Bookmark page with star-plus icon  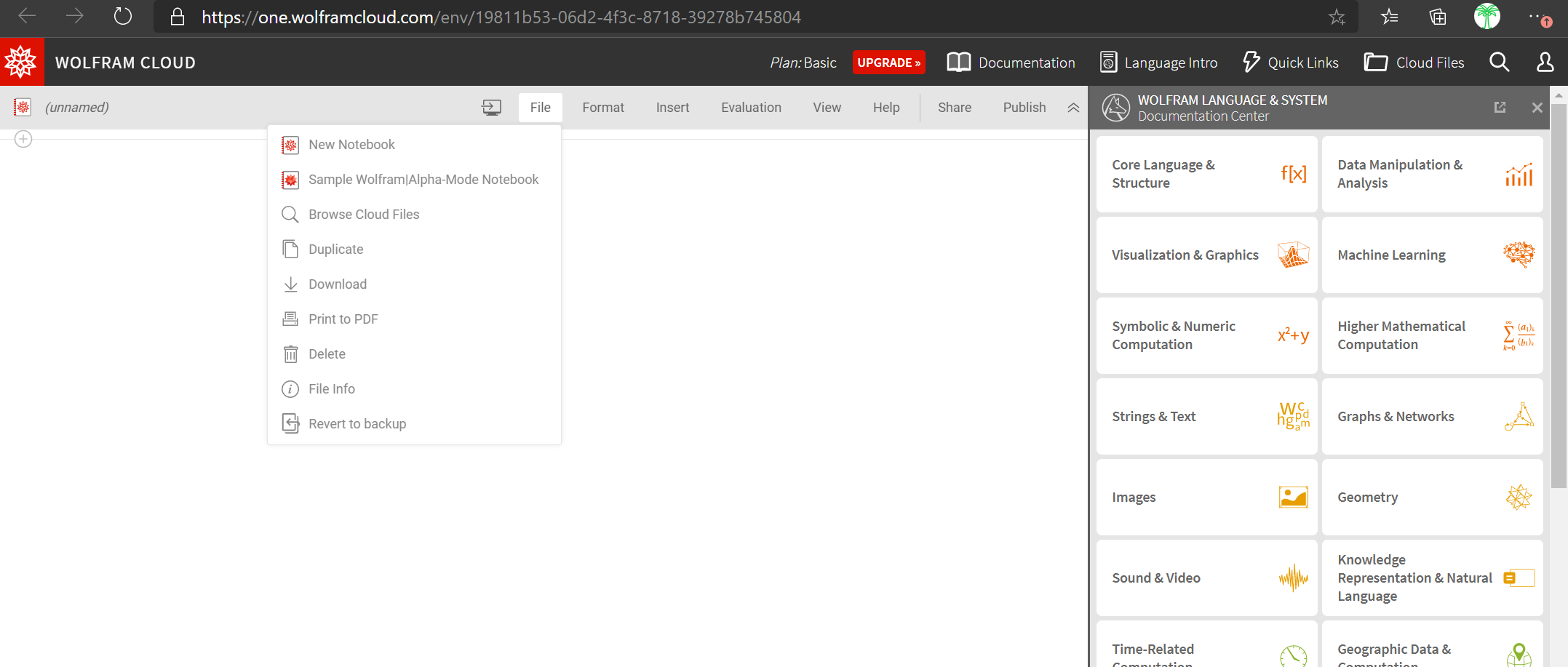tap(1337, 17)
